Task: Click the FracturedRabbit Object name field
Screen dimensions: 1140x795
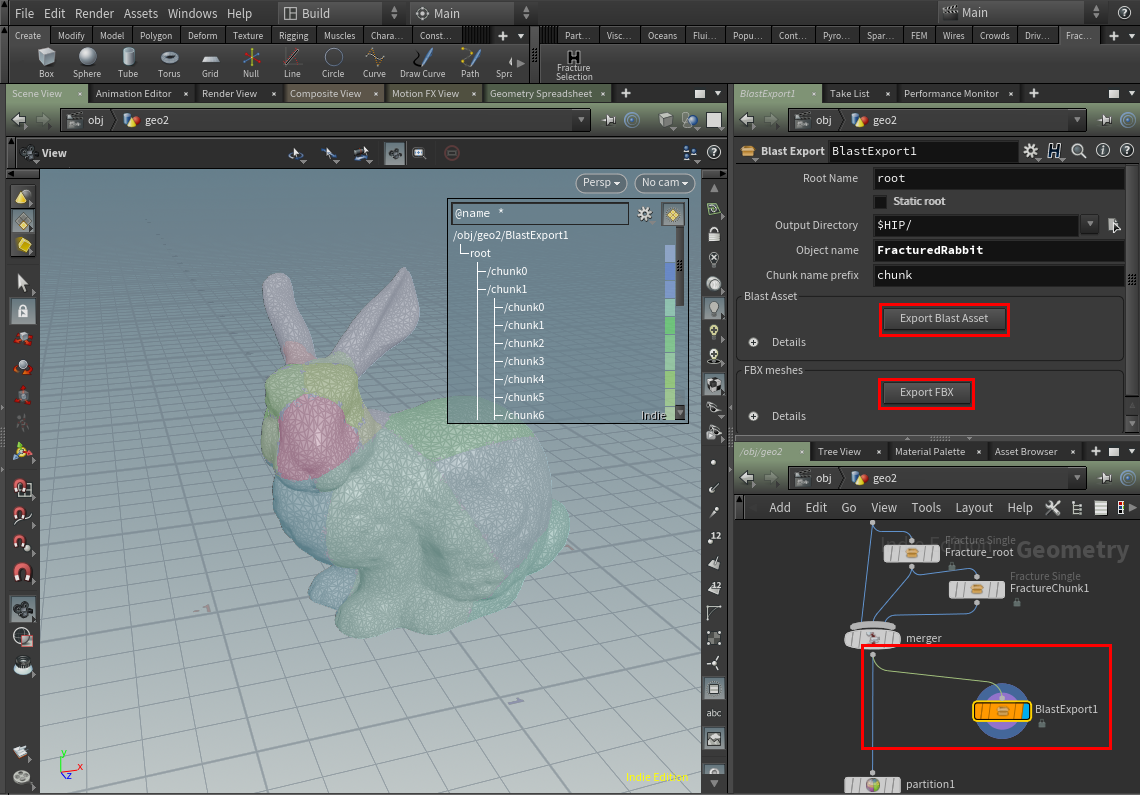Action: click(997, 250)
